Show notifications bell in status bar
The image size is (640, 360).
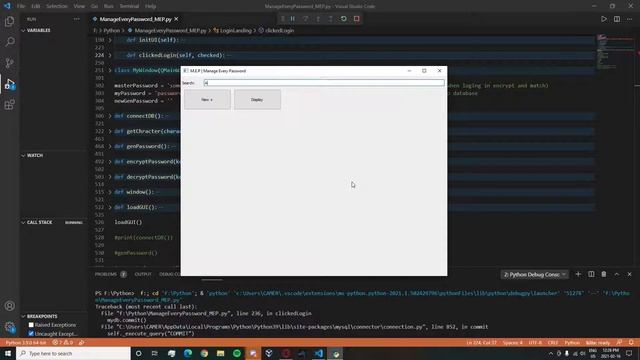(631, 342)
